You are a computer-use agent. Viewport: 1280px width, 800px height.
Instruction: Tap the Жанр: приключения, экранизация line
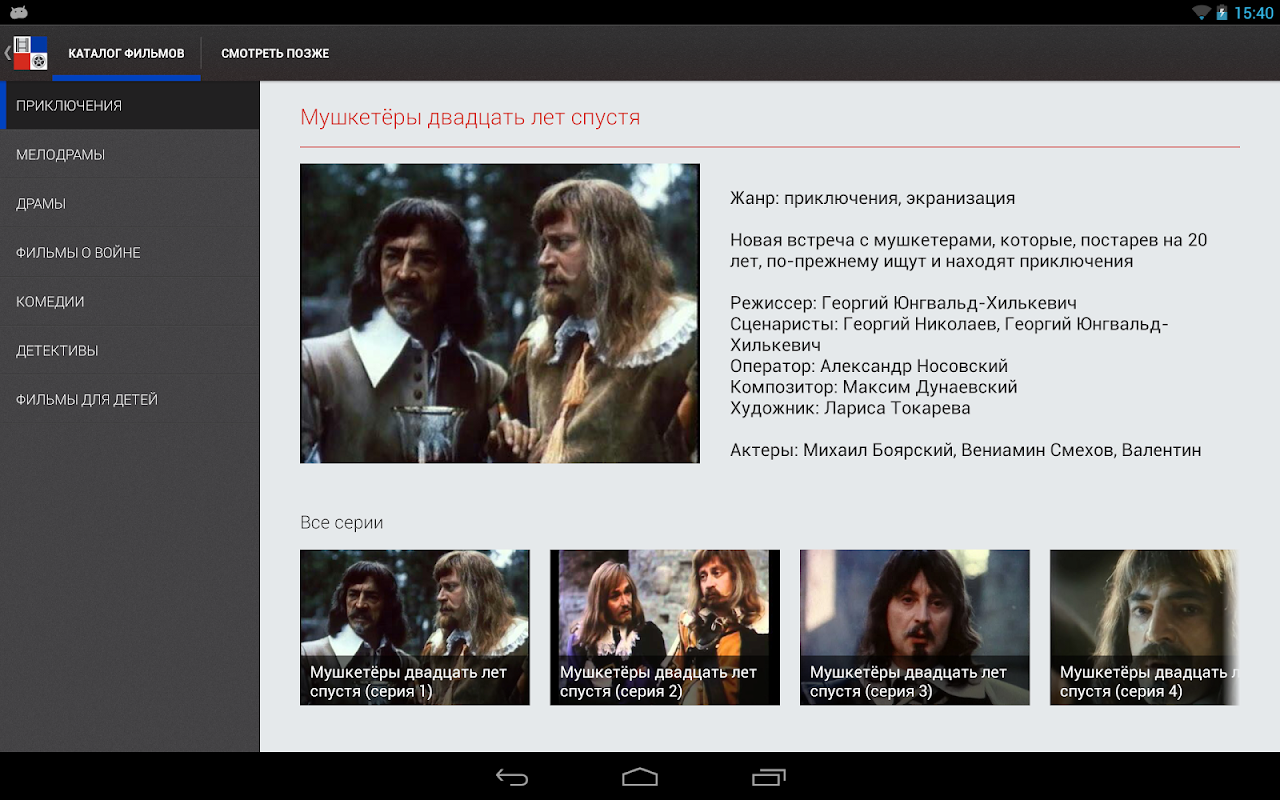click(x=873, y=198)
